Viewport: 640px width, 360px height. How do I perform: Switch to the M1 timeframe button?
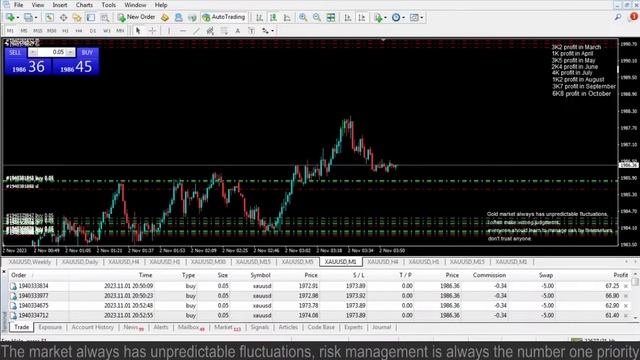(x=10, y=31)
